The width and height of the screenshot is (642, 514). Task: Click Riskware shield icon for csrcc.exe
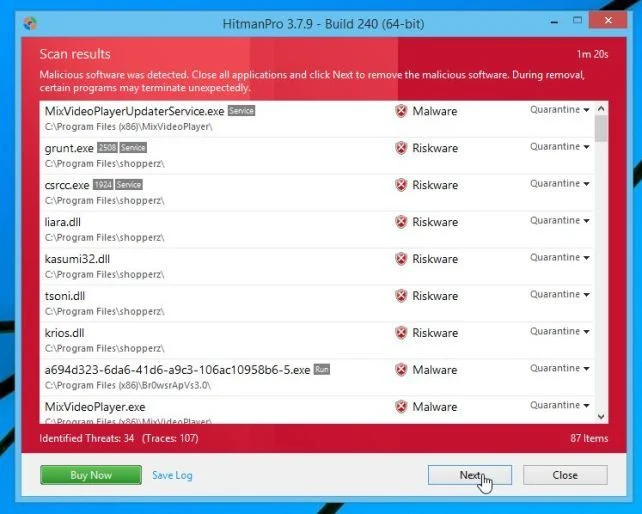click(401, 185)
